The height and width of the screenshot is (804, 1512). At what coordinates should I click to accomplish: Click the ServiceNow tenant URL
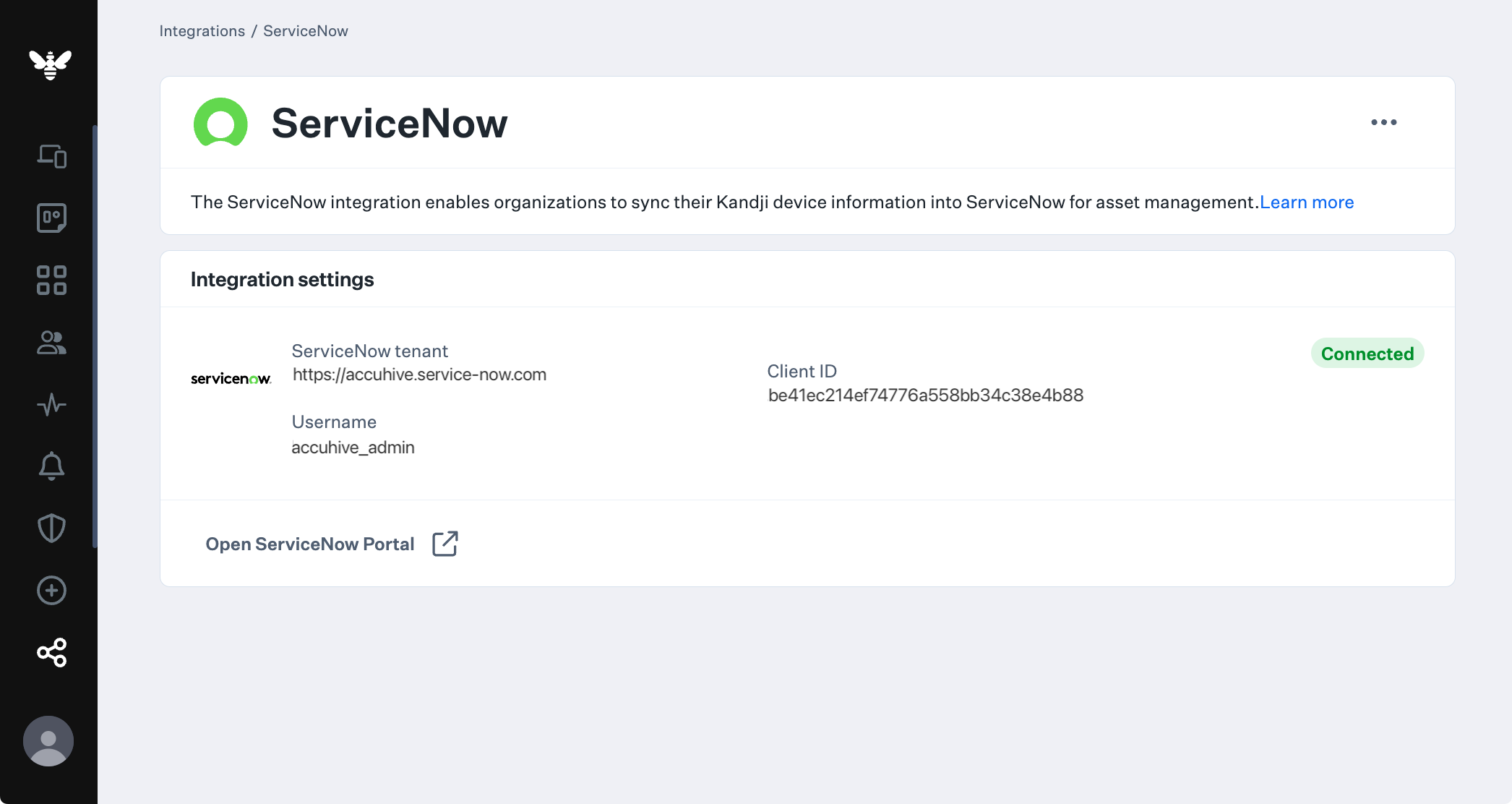[x=419, y=375]
